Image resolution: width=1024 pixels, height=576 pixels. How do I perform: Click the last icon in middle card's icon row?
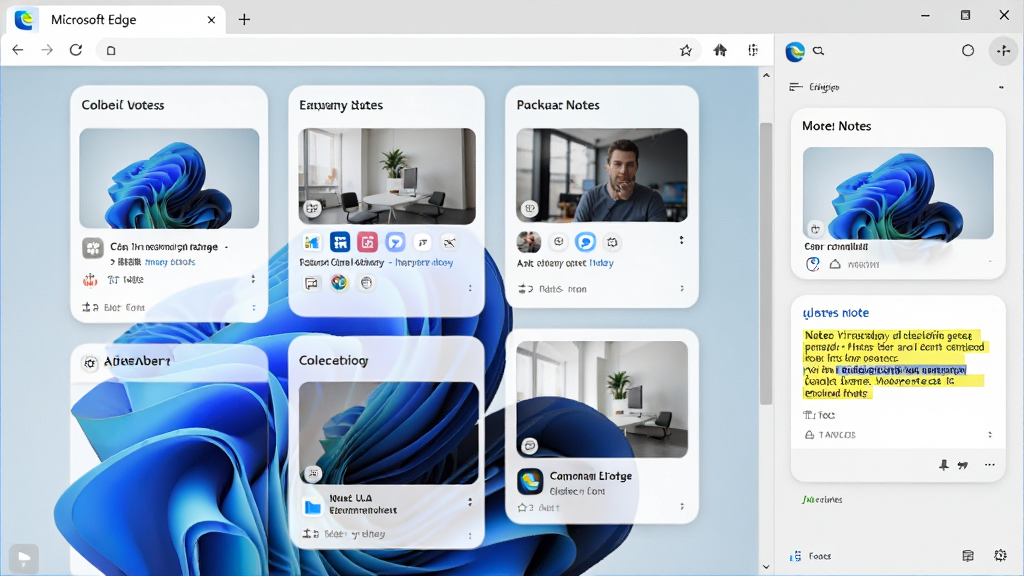coord(449,242)
